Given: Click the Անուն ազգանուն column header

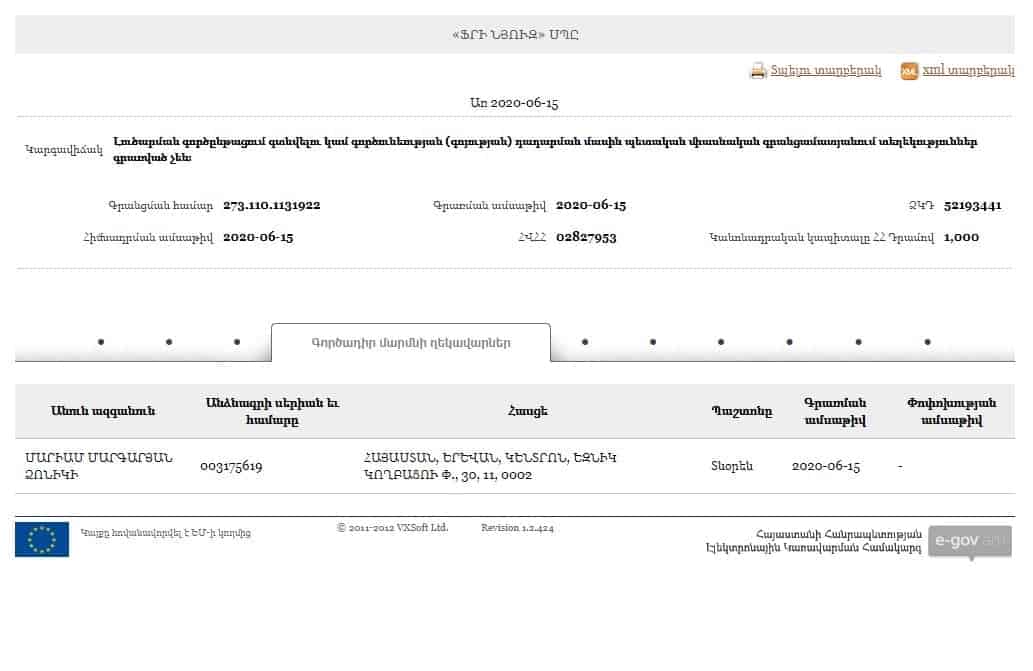Looking at the screenshot, I should pos(103,411).
